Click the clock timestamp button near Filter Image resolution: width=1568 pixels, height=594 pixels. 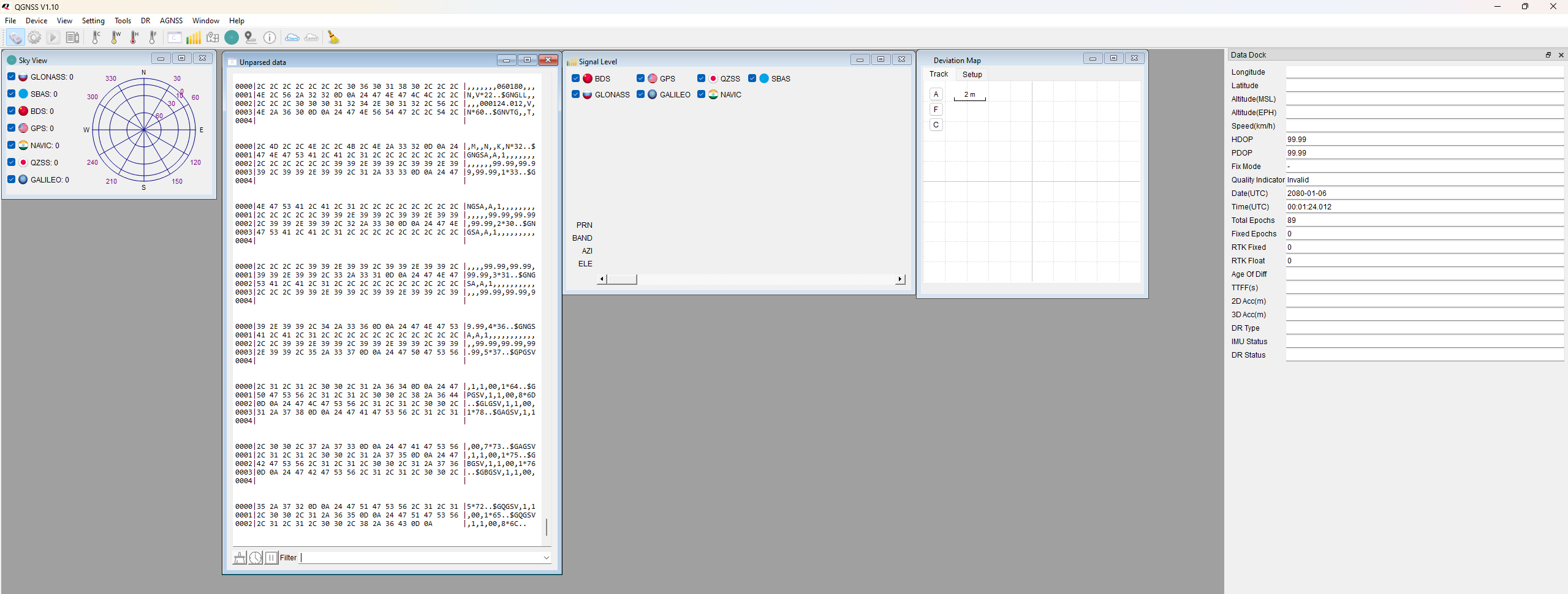(x=256, y=558)
